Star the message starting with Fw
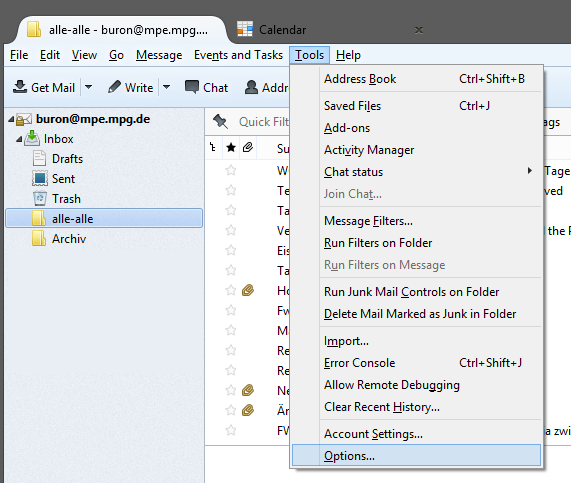 (x=231, y=310)
